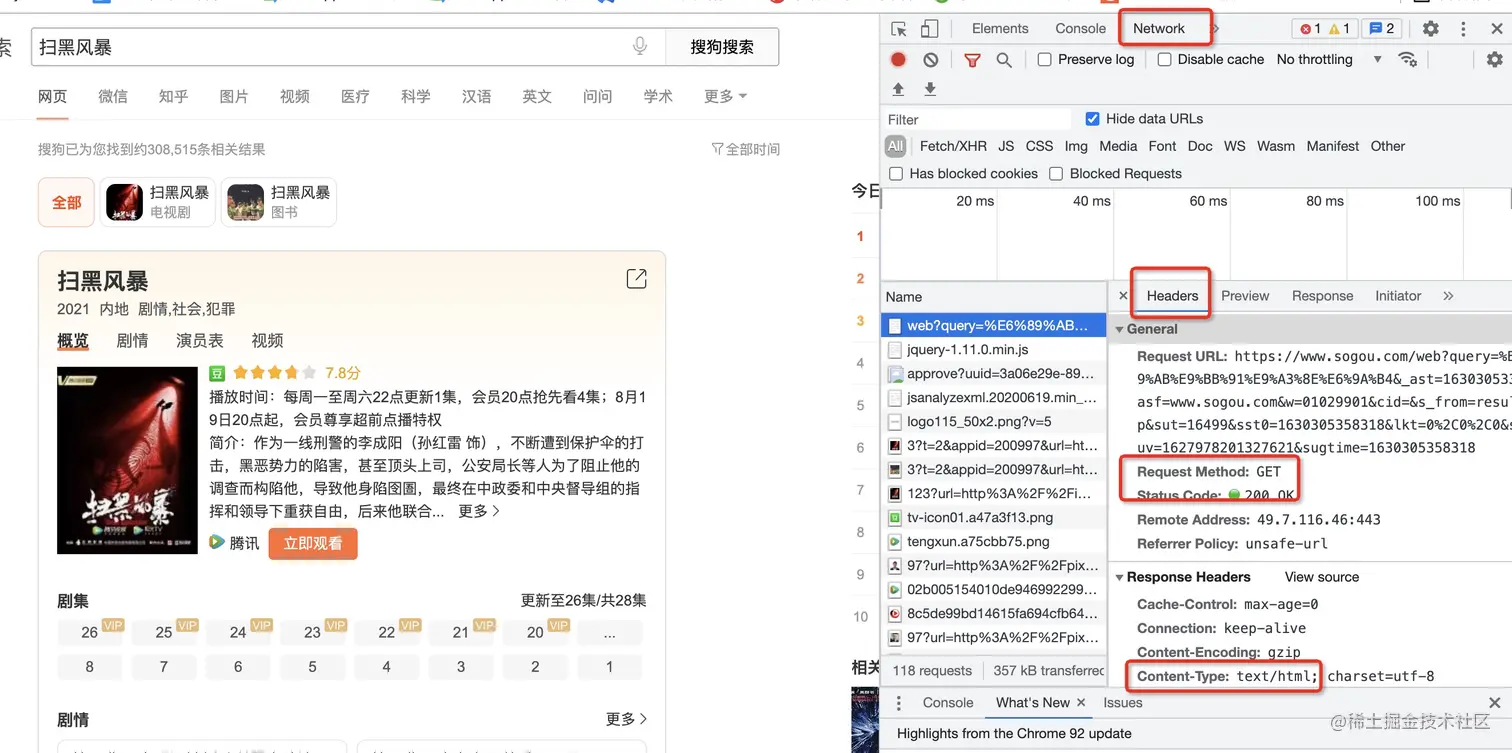1512x753 pixels.
Task: Open the Initiator tab
Action: pyautogui.click(x=1398, y=296)
